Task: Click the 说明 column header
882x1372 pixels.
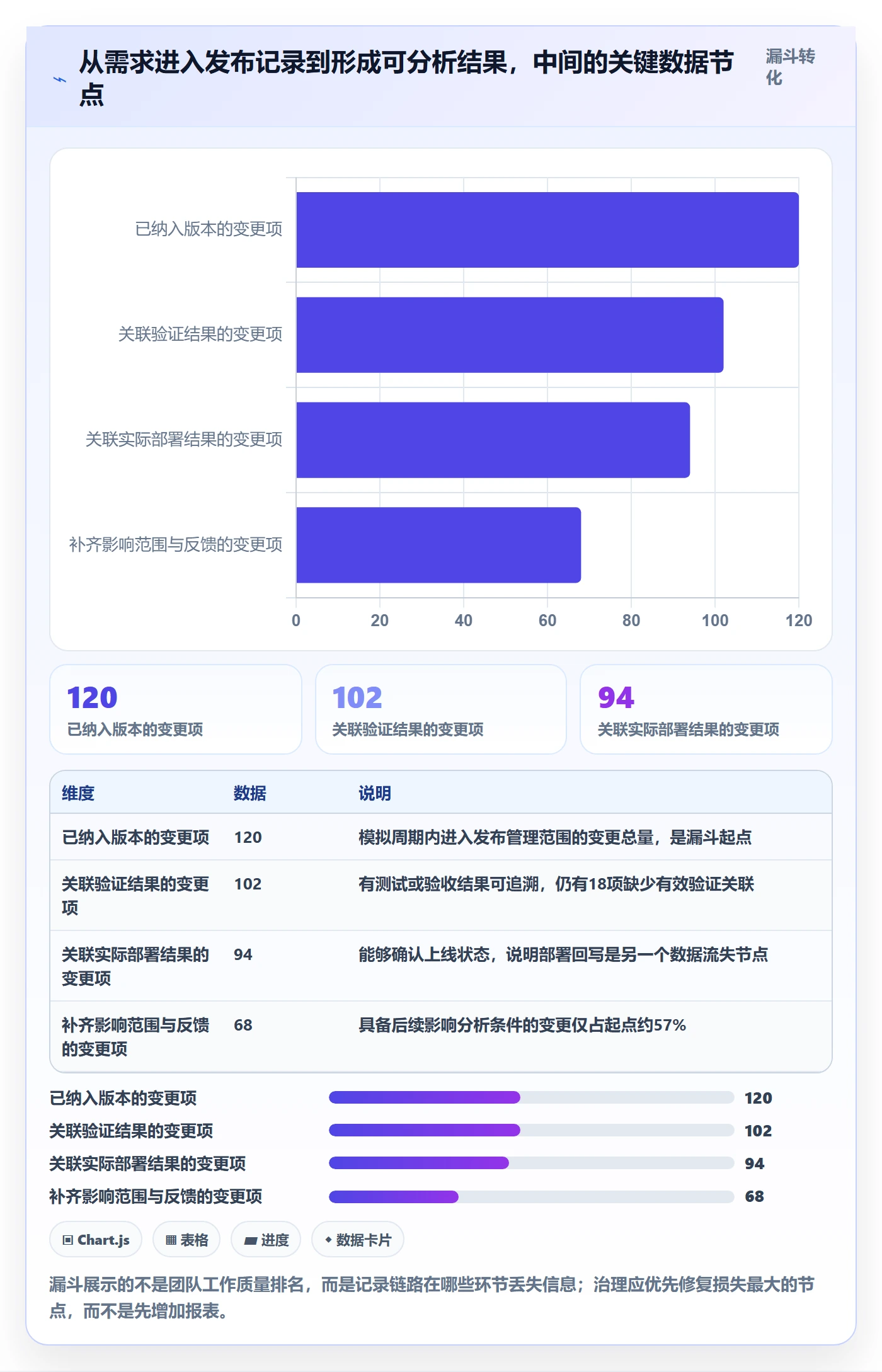Action: [375, 793]
